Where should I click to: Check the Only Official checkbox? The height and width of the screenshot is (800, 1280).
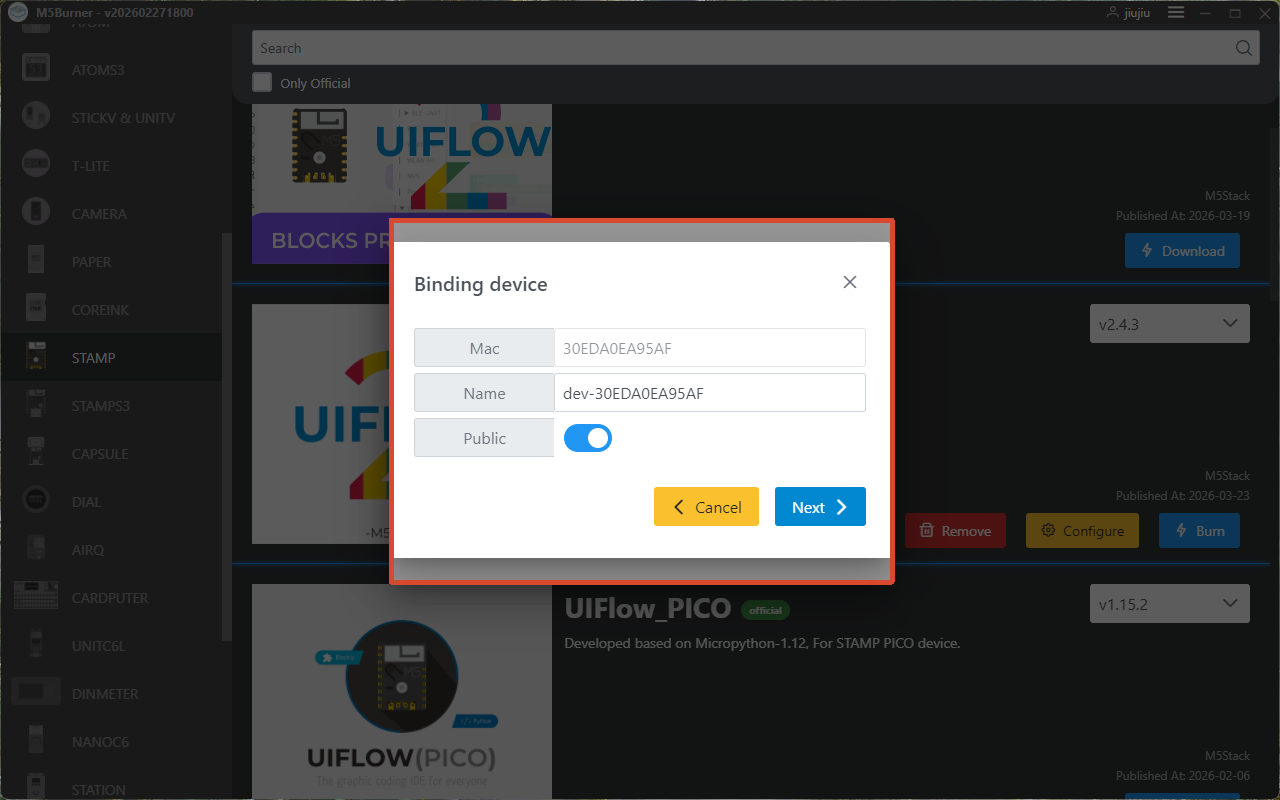[x=262, y=83]
